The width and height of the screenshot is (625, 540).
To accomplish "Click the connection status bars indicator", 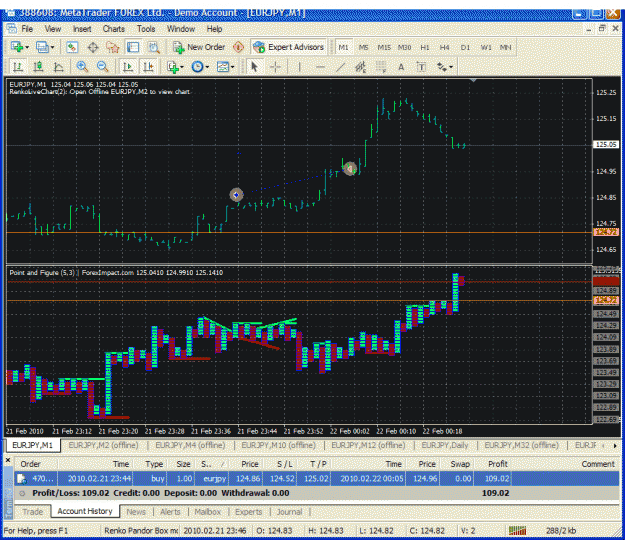I will [517, 530].
